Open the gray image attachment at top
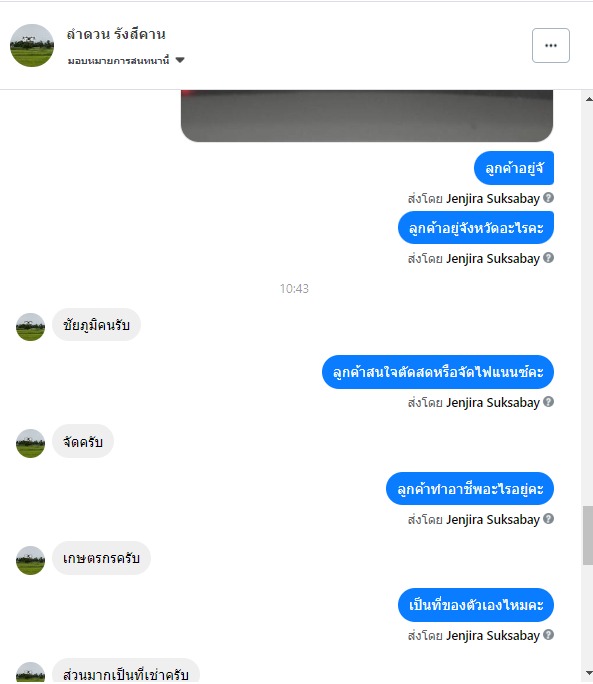The height and width of the screenshot is (684, 593). pyautogui.click(x=367, y=116)
